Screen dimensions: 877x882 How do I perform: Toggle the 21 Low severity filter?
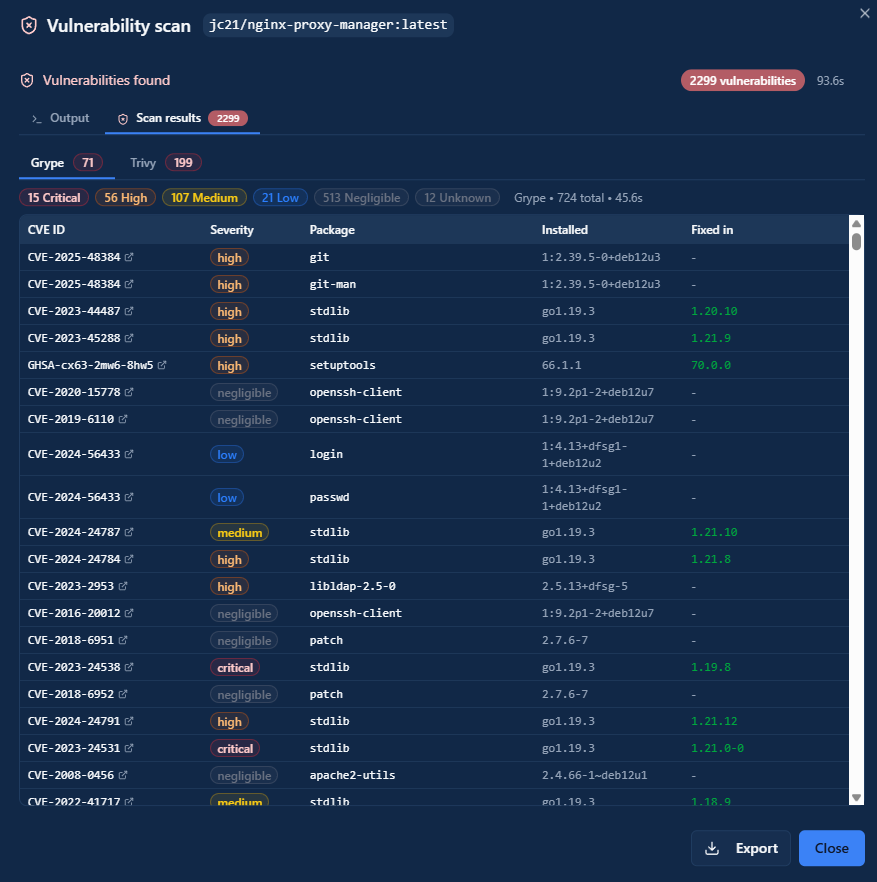pos(280,198)
